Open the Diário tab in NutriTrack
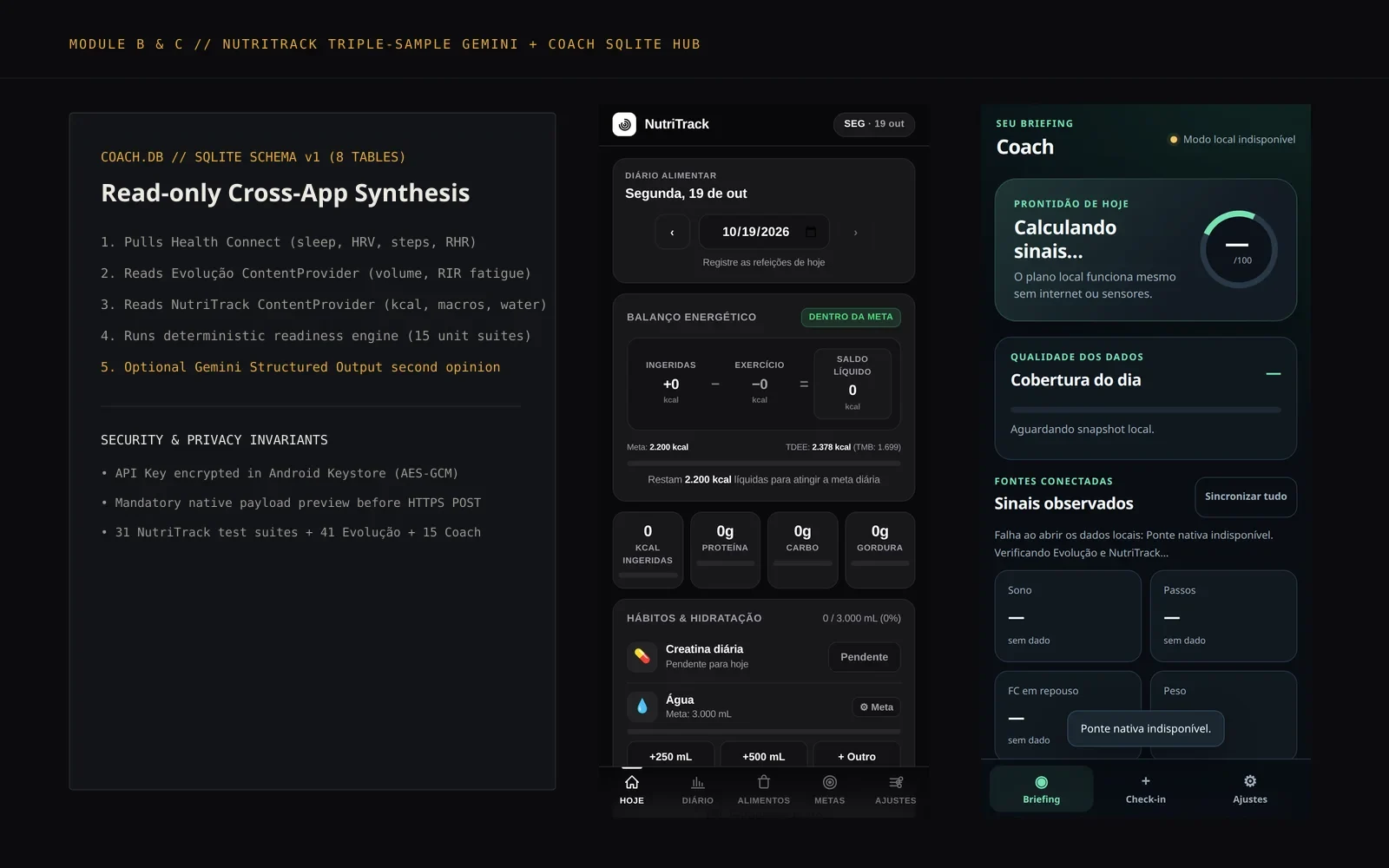 pos(698,789)
